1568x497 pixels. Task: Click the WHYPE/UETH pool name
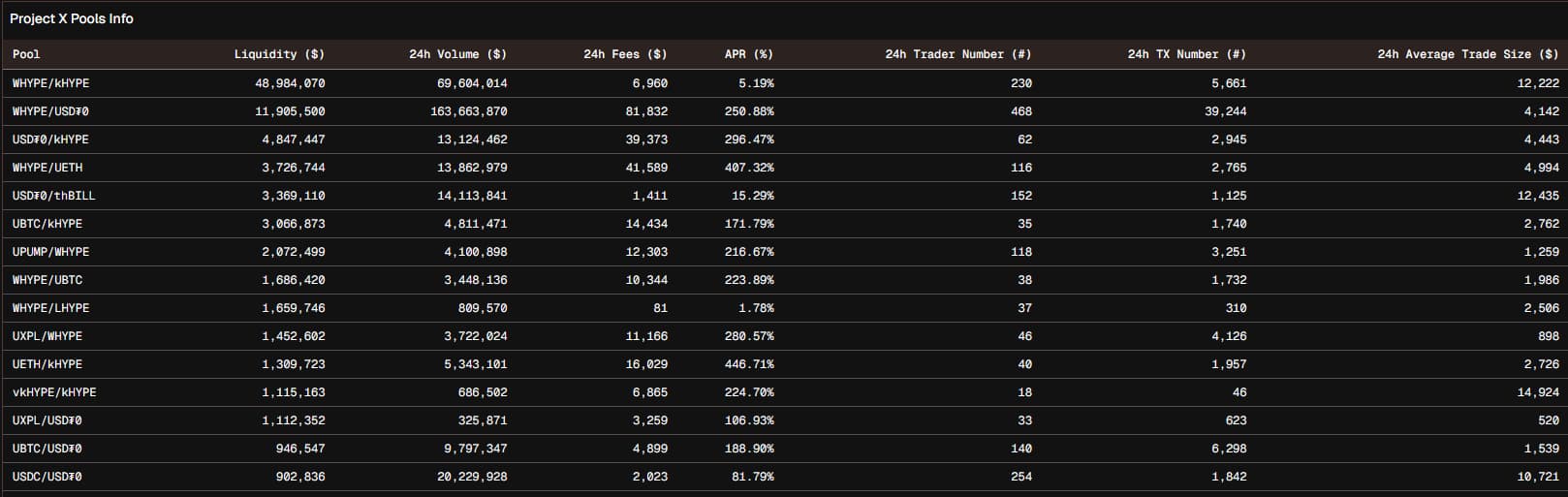click(47, 168)
